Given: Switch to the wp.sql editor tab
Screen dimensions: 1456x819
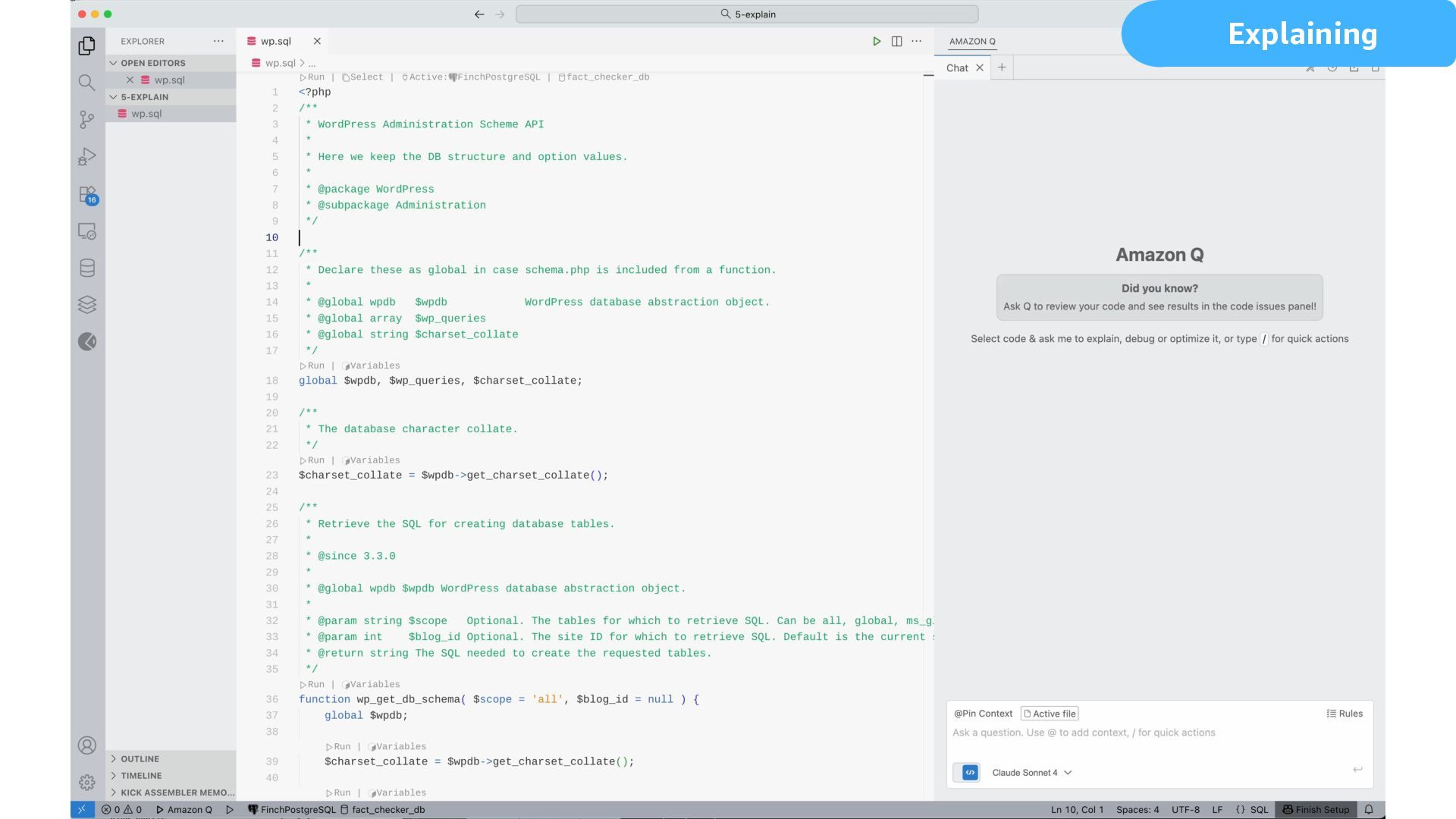Looking at the screenshot, I should tap(275, 41).
